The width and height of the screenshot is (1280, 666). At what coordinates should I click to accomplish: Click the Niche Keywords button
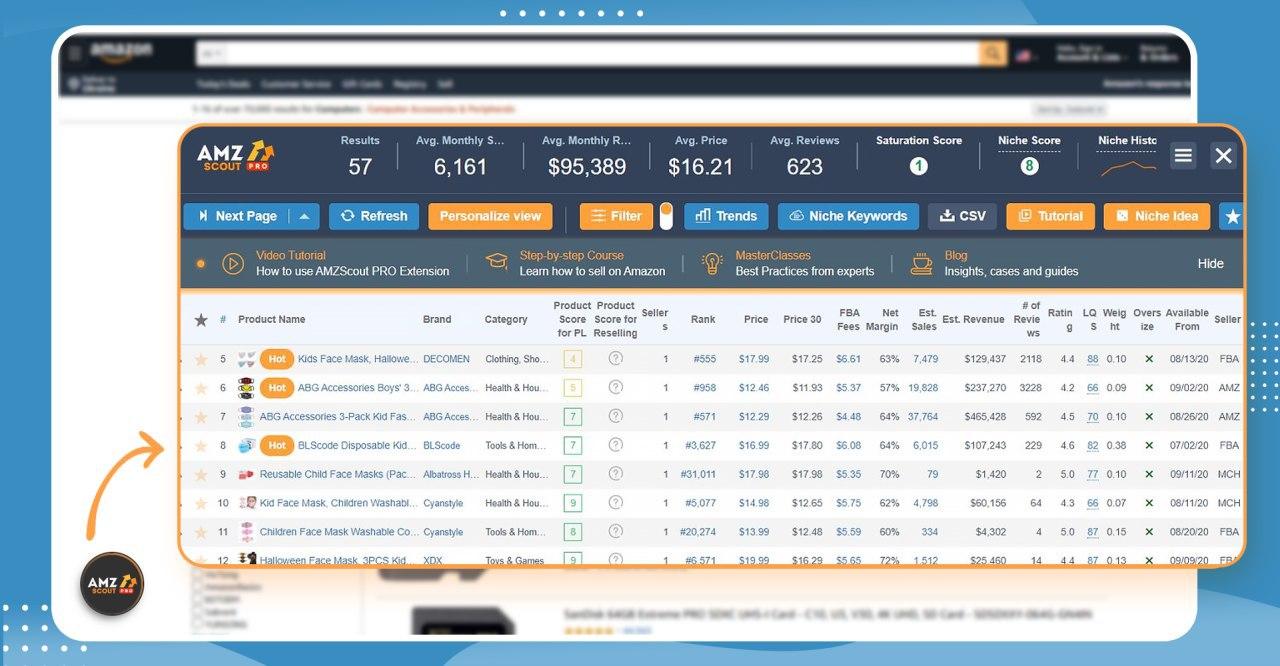click(x=848, y=216)
